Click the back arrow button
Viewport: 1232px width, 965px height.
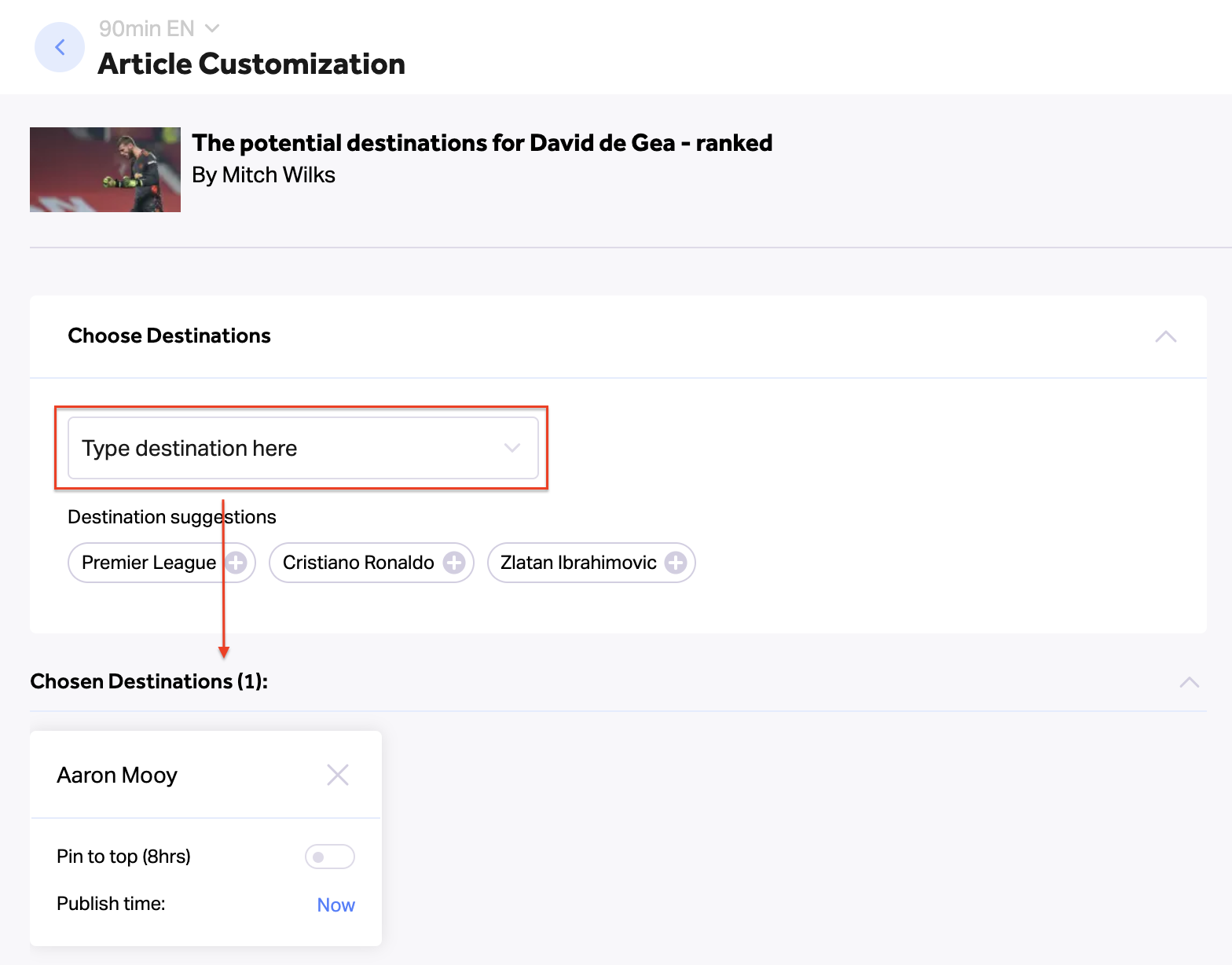coord(60,47)
